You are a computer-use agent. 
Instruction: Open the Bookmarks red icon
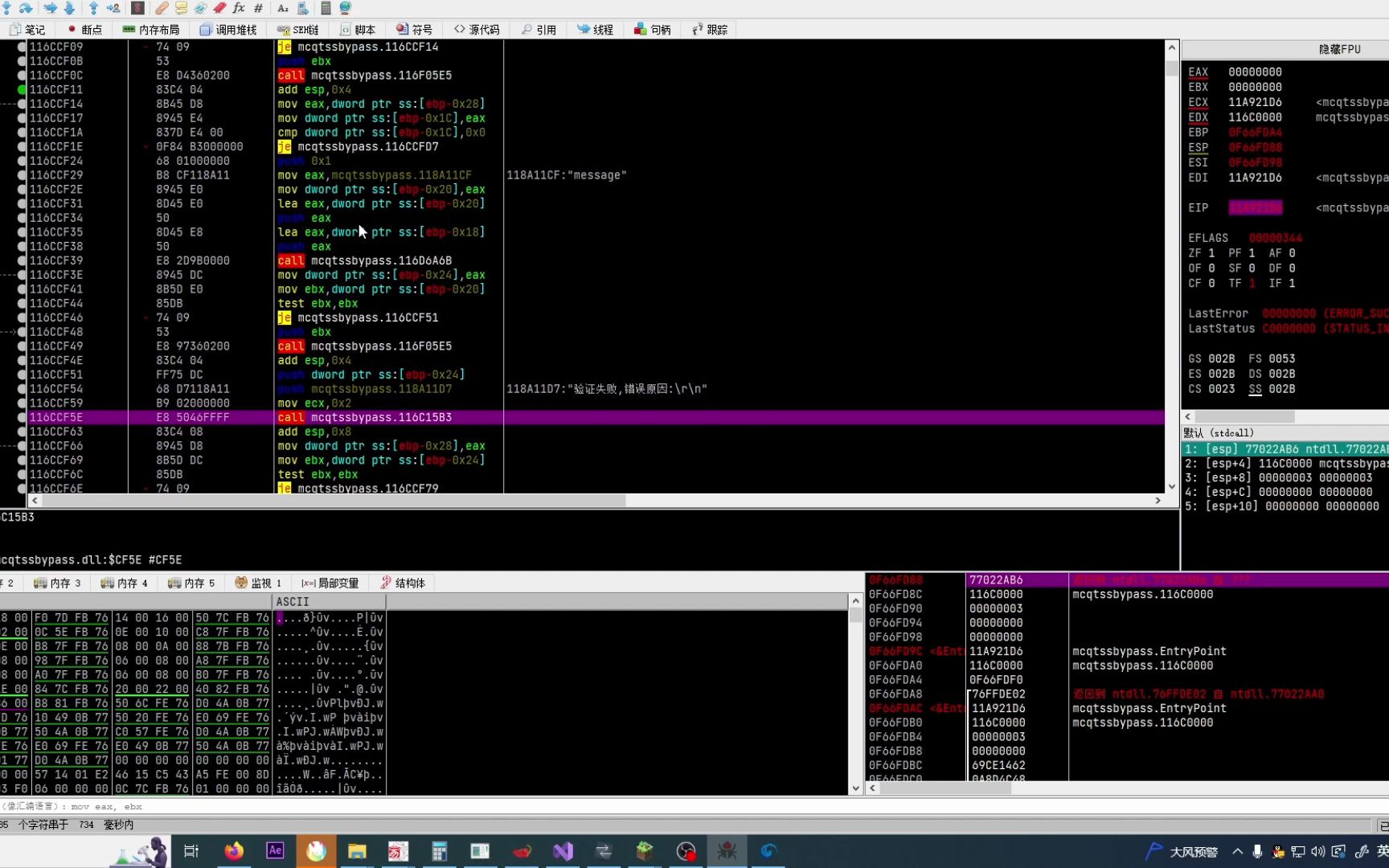pyautogui.click(x=219, y=8)
